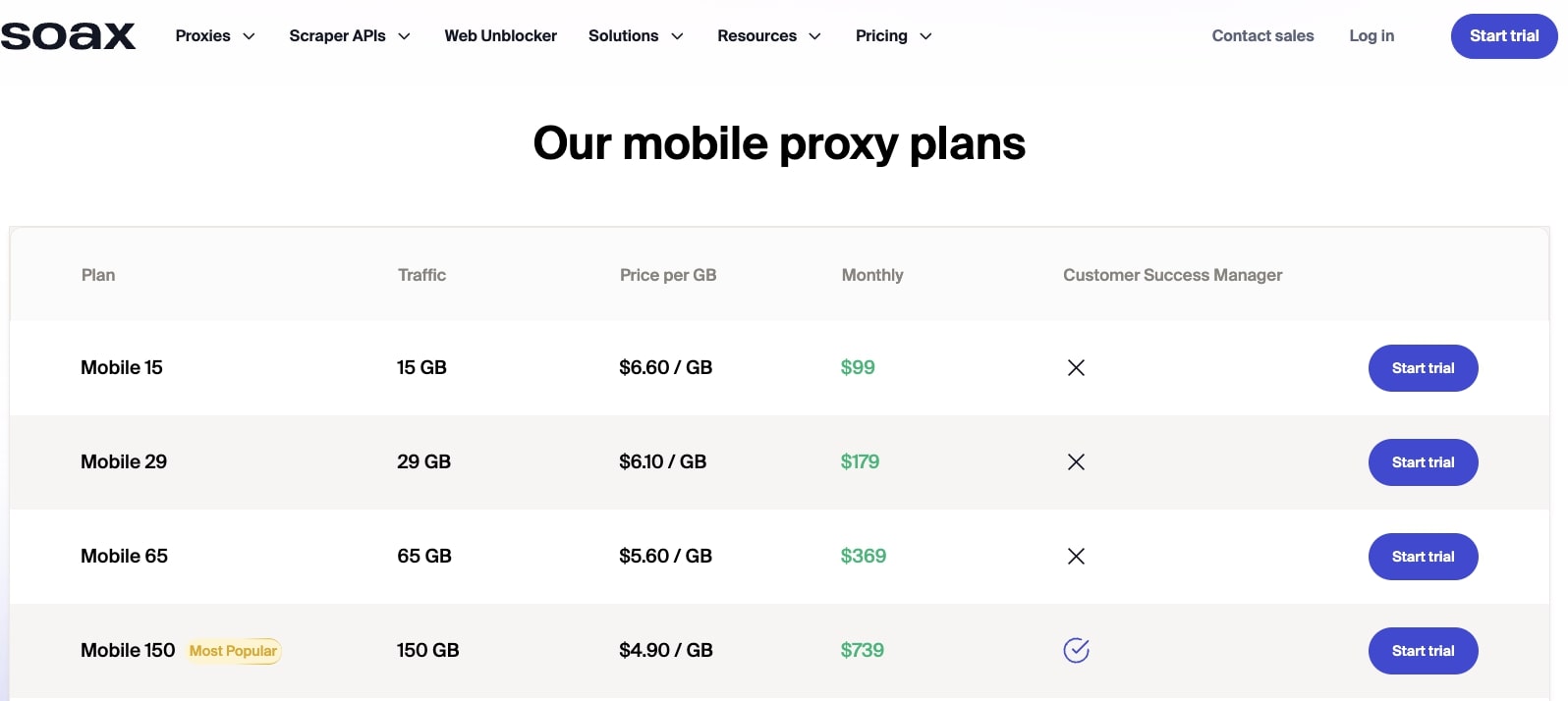Expand the Resources menu

756,35
